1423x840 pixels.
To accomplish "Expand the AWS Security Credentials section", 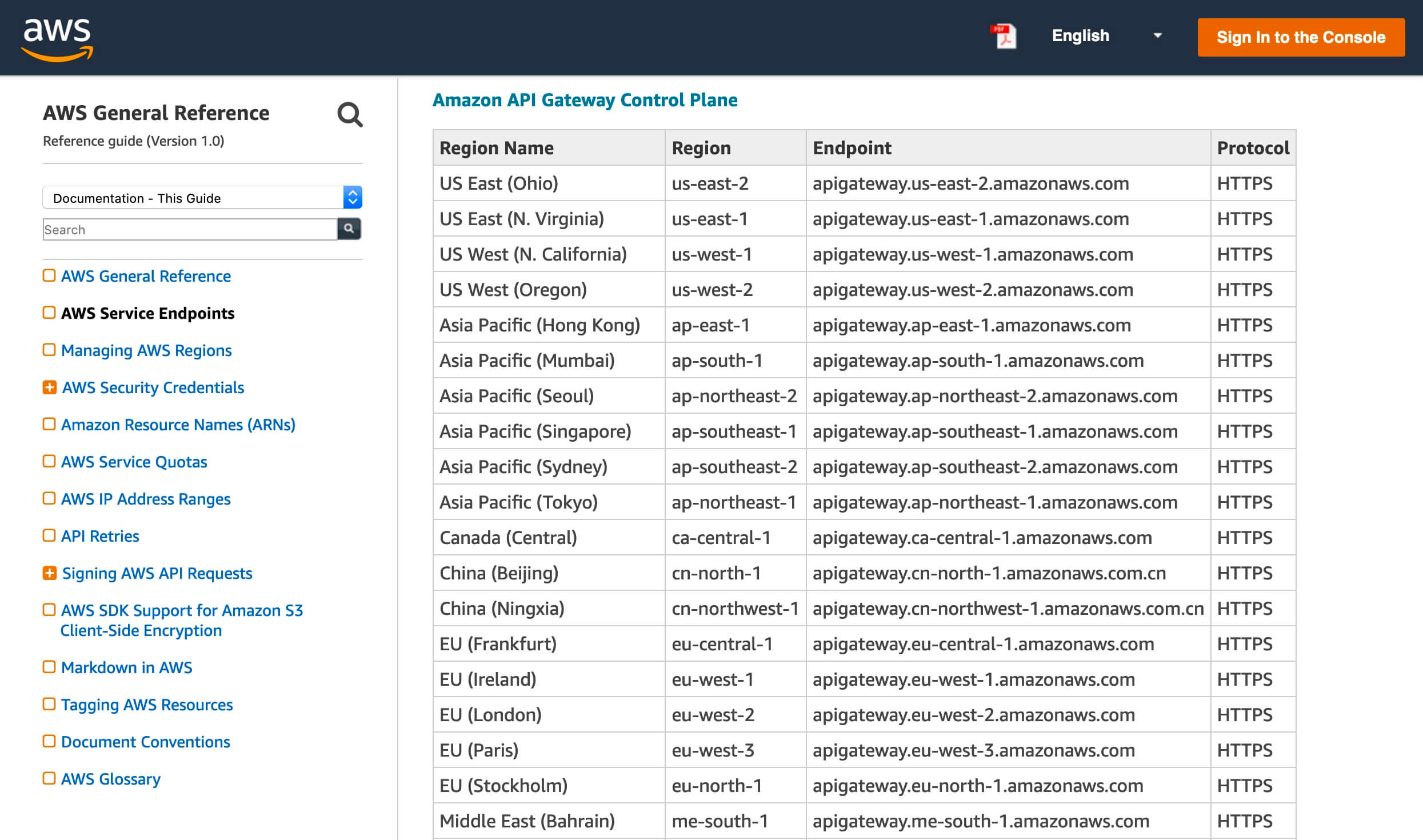I will coord(50,387).
